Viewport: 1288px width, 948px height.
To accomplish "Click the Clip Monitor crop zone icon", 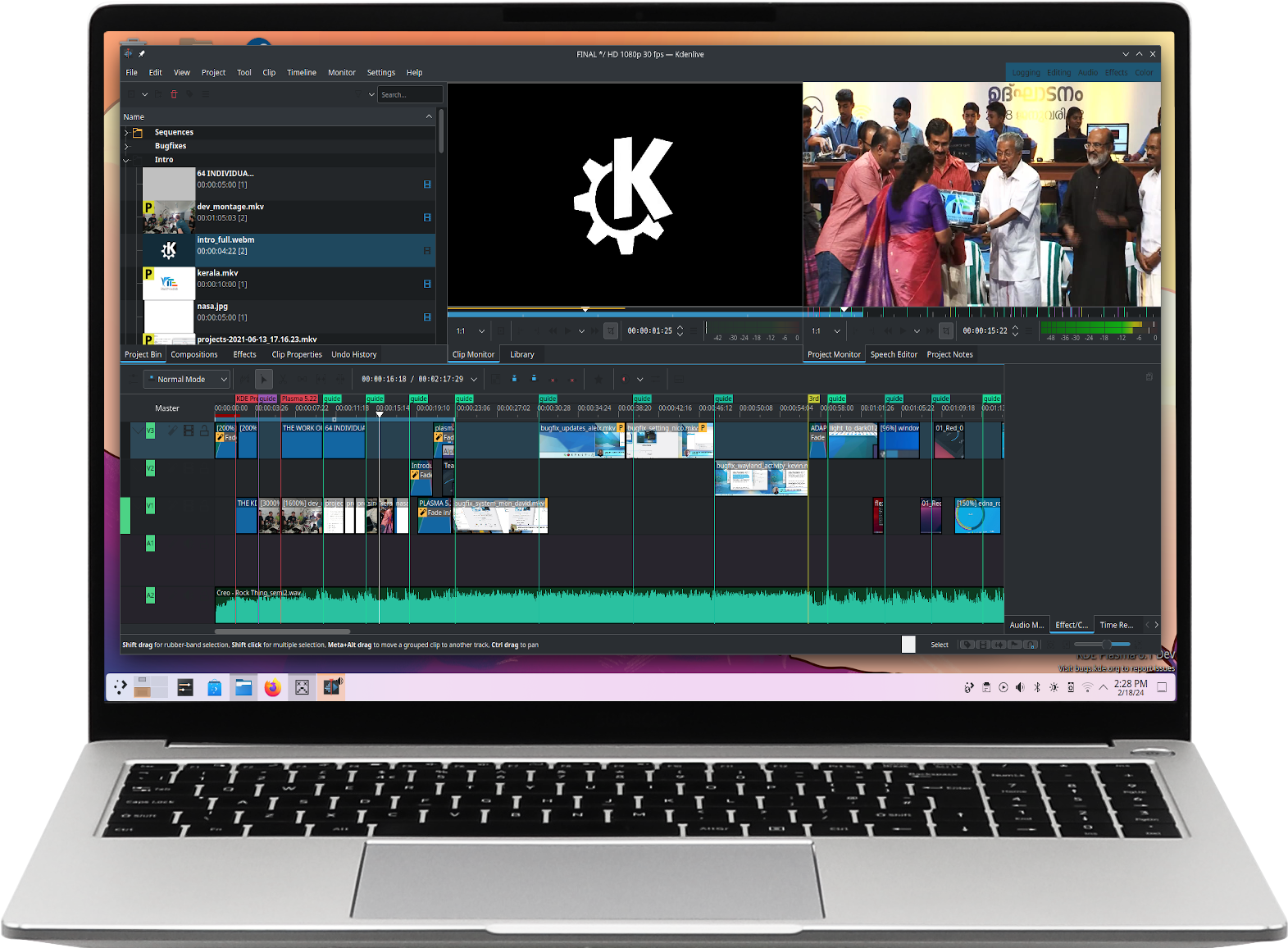I will pos(611,330).
